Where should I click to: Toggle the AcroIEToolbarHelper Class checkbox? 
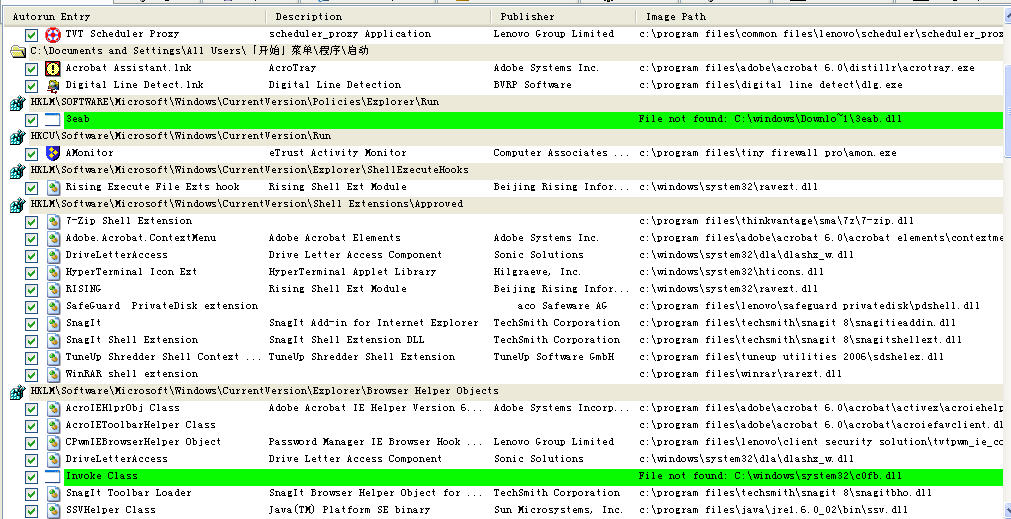[31, 426]
